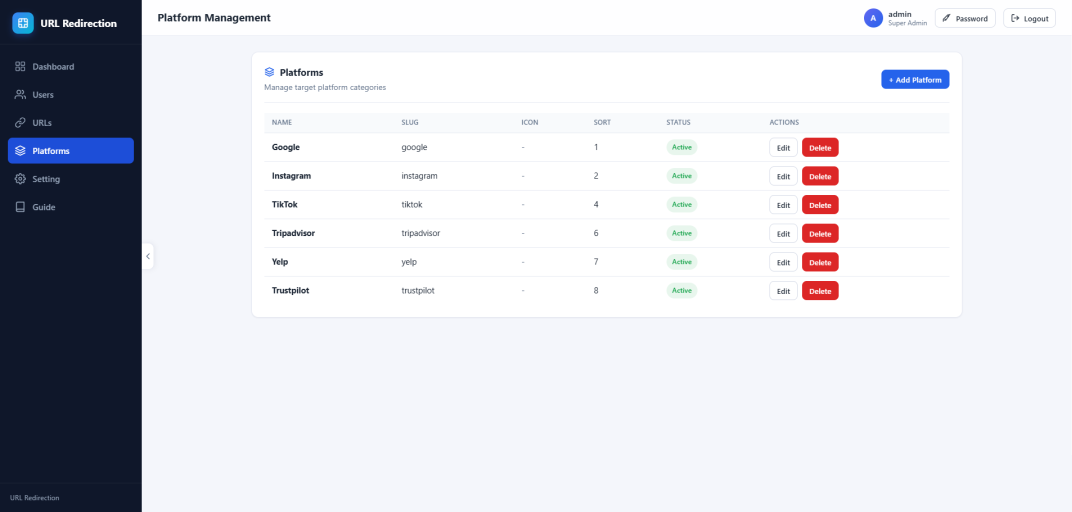This screenshot has height=512, width=1072.
Task: Edit the Instagram platform
Action: 783,176
